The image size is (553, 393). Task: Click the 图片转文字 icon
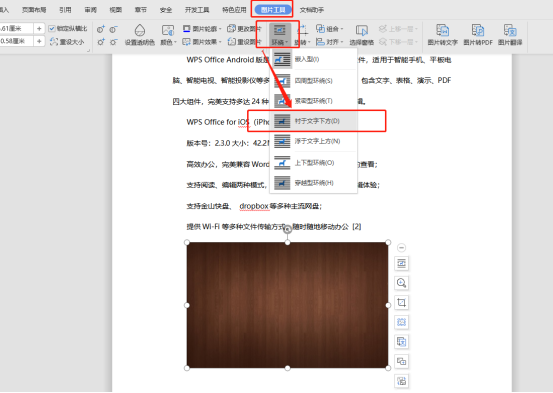click(442, 31)
